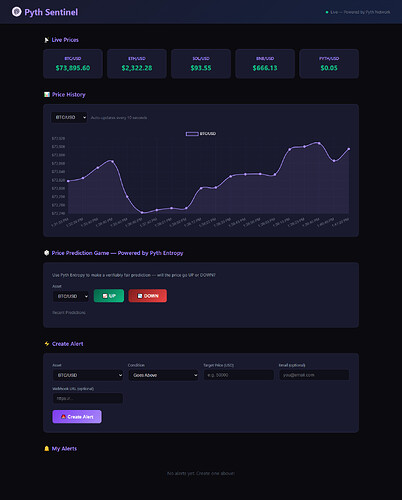Toggle the BTC/USD chart legend swatch
The width and height of the screenshot is (402, 500).
[x=192, y=134]
